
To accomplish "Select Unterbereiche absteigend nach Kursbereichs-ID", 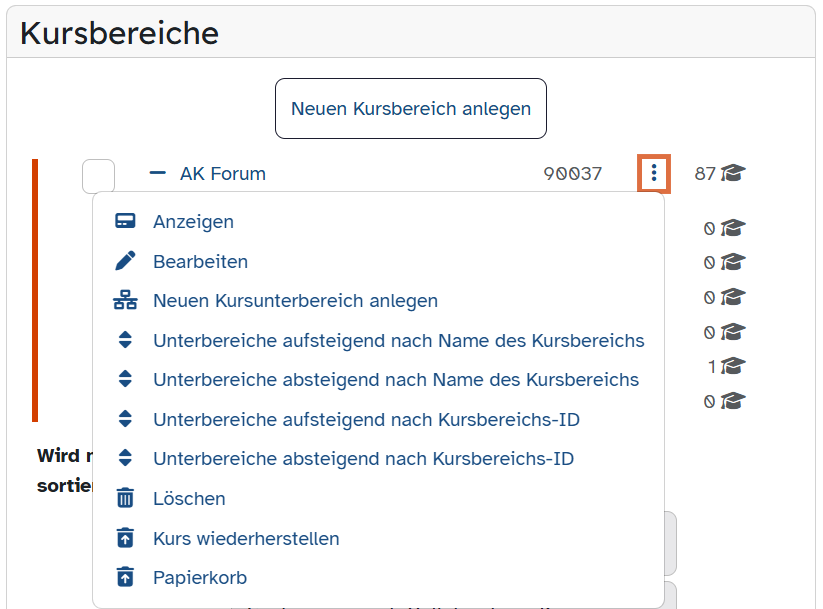I will pos(363,459).
